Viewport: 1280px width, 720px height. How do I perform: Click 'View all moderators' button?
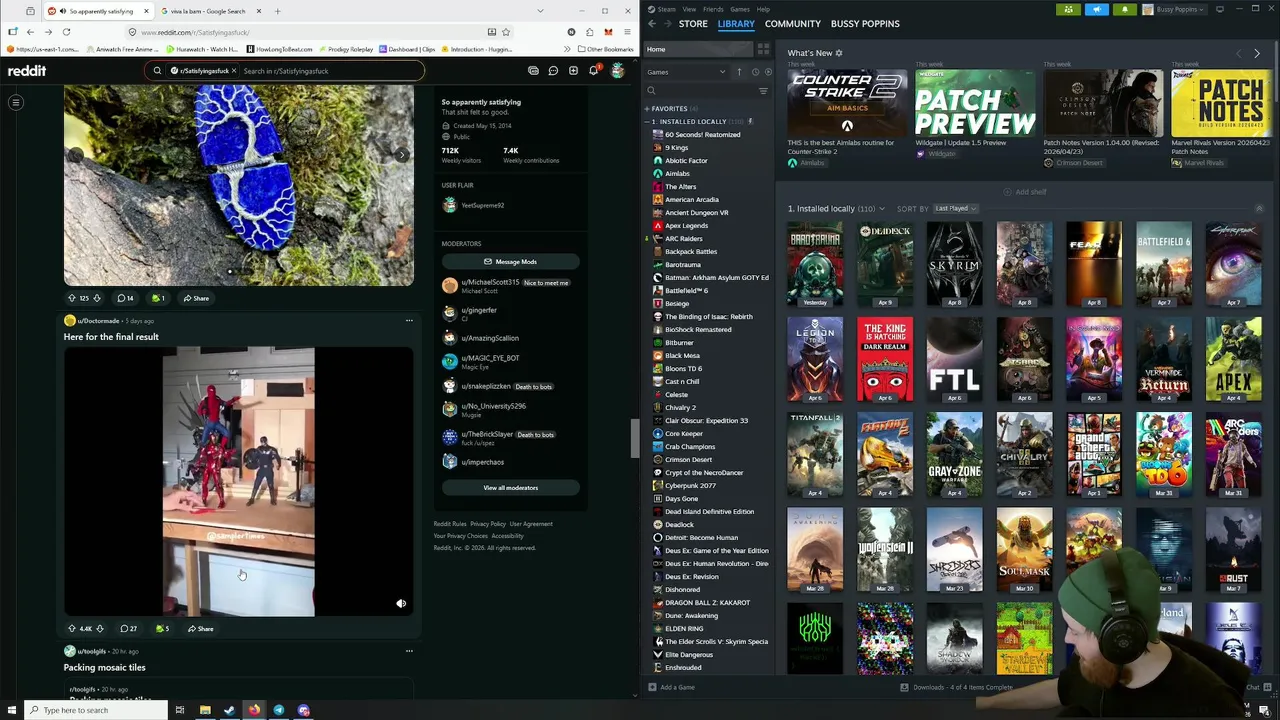(510, 488)
